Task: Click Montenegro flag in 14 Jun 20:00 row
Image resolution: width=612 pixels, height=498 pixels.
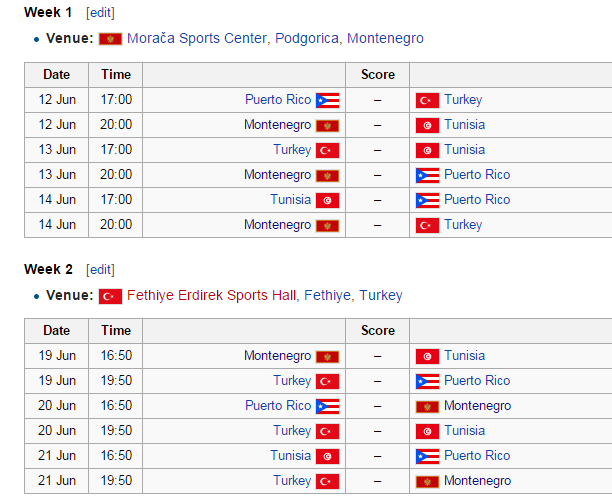Action: [x=327, y=226]
